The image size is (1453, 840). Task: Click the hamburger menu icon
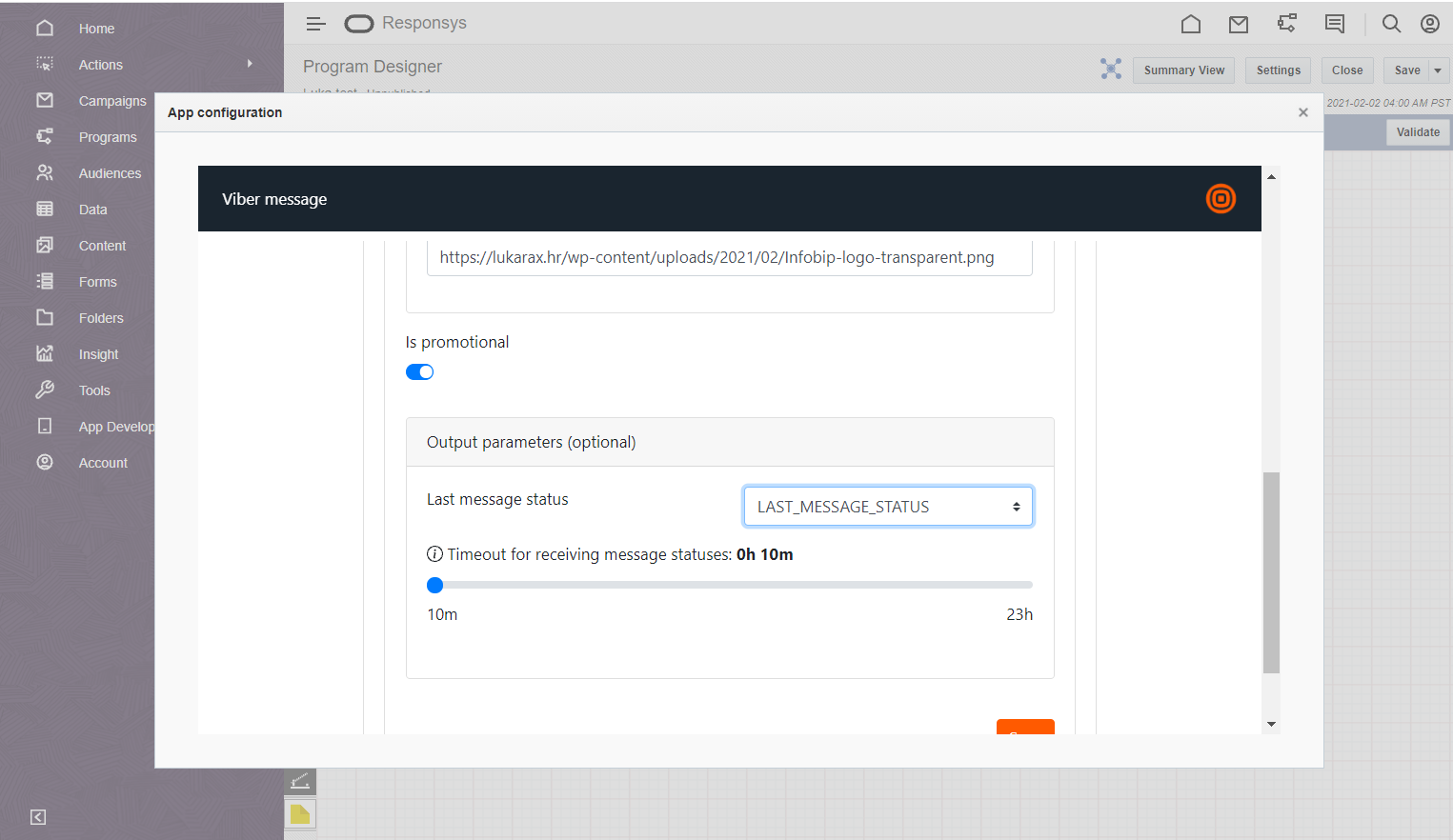(x=315, y=24)
